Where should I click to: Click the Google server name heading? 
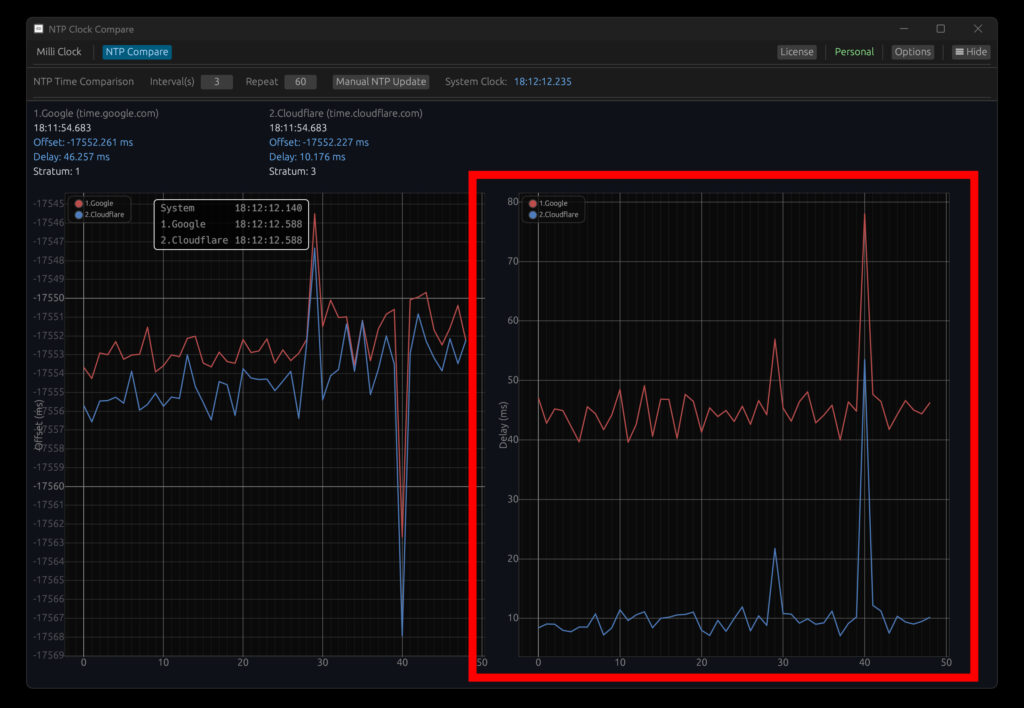(96, 113)
